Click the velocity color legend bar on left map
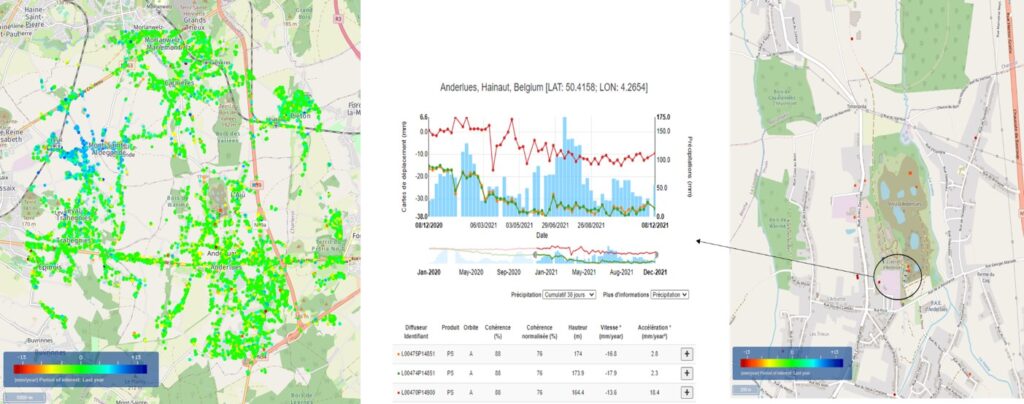This screenshot has width=1024, height=404. coord(80,369)
